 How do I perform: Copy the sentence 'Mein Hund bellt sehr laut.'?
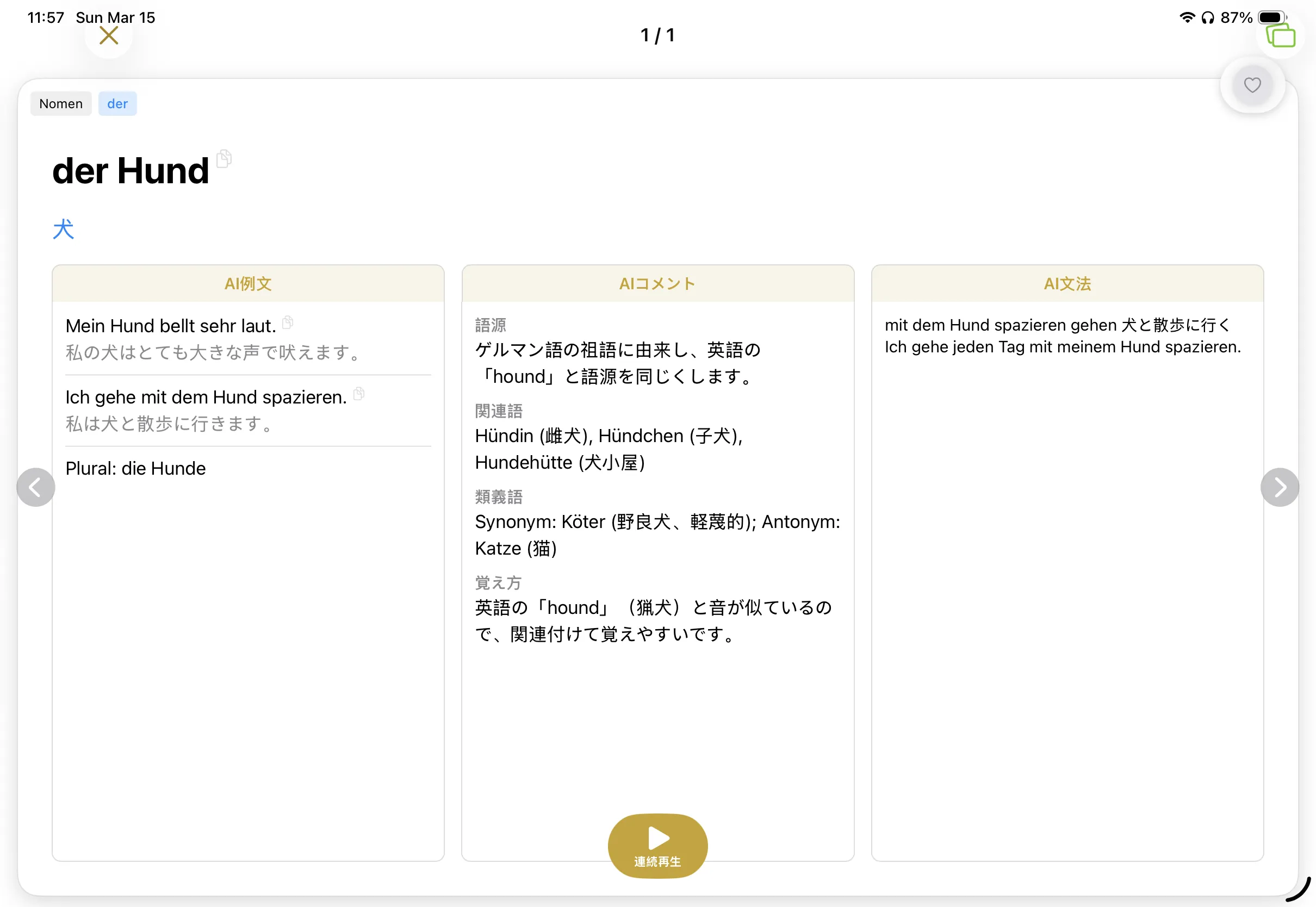point(288,323)
